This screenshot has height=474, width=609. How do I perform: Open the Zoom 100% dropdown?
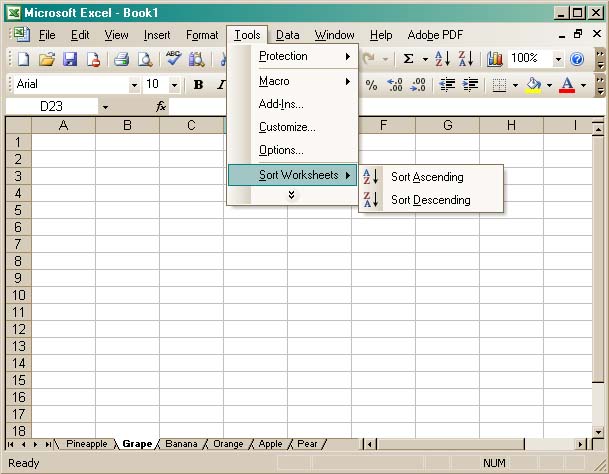click(x=558, y=59)
